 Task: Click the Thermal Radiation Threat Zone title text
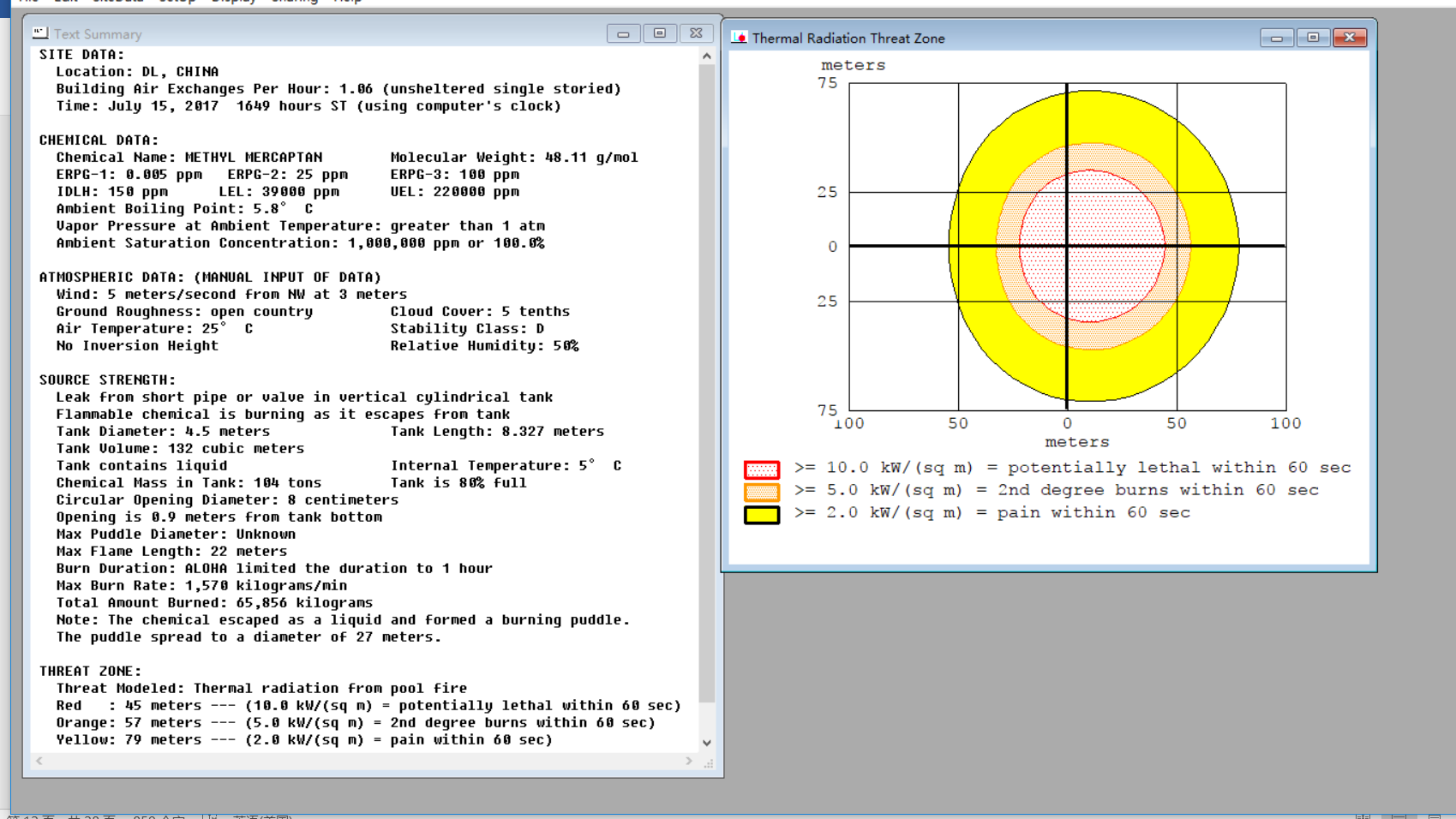tap(848, 39)
